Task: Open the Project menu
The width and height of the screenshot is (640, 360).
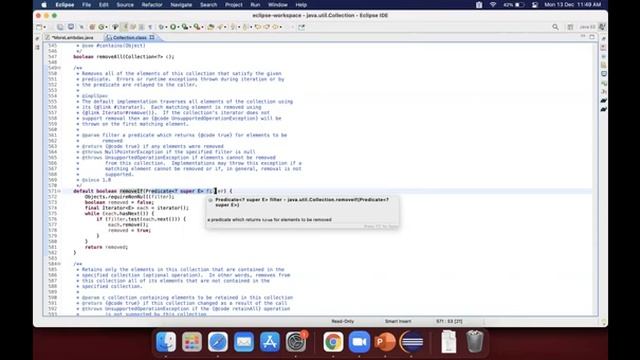Action: [x=234, y=5]
